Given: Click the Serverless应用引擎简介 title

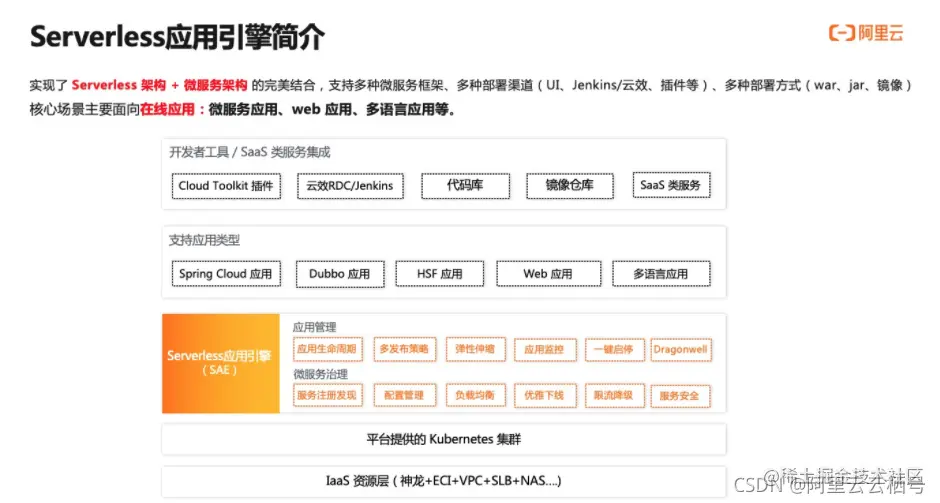Looking at the screenshot, I should (x=177, y=37).
